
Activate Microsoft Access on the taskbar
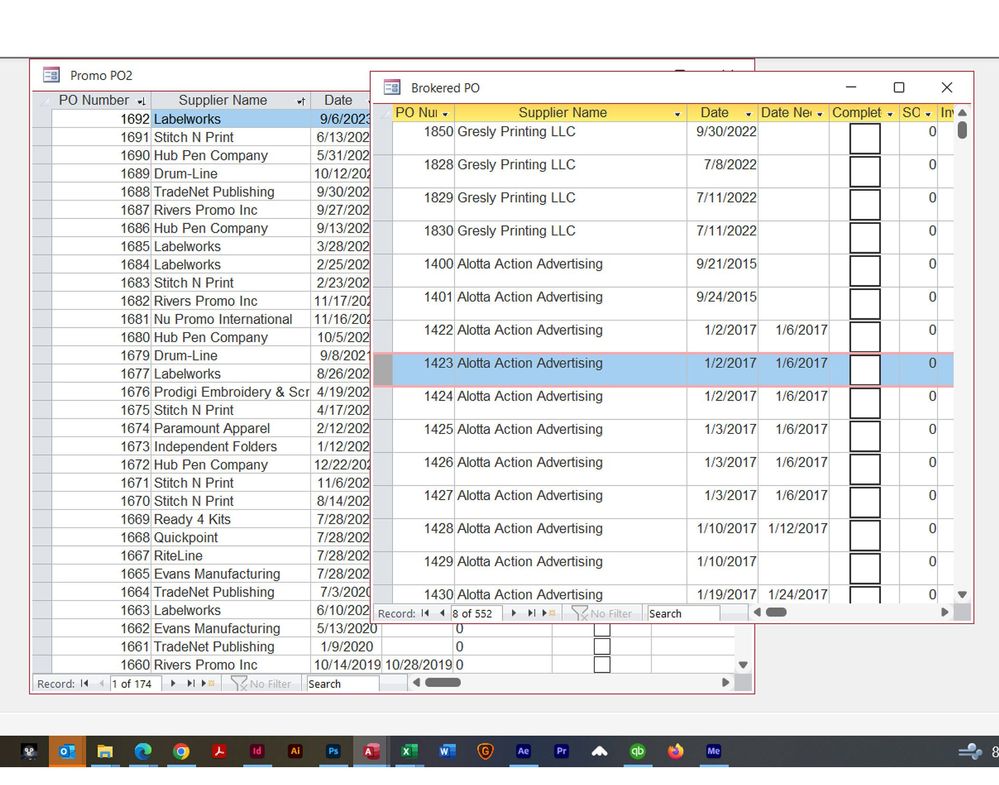click(x=372, y=751)
